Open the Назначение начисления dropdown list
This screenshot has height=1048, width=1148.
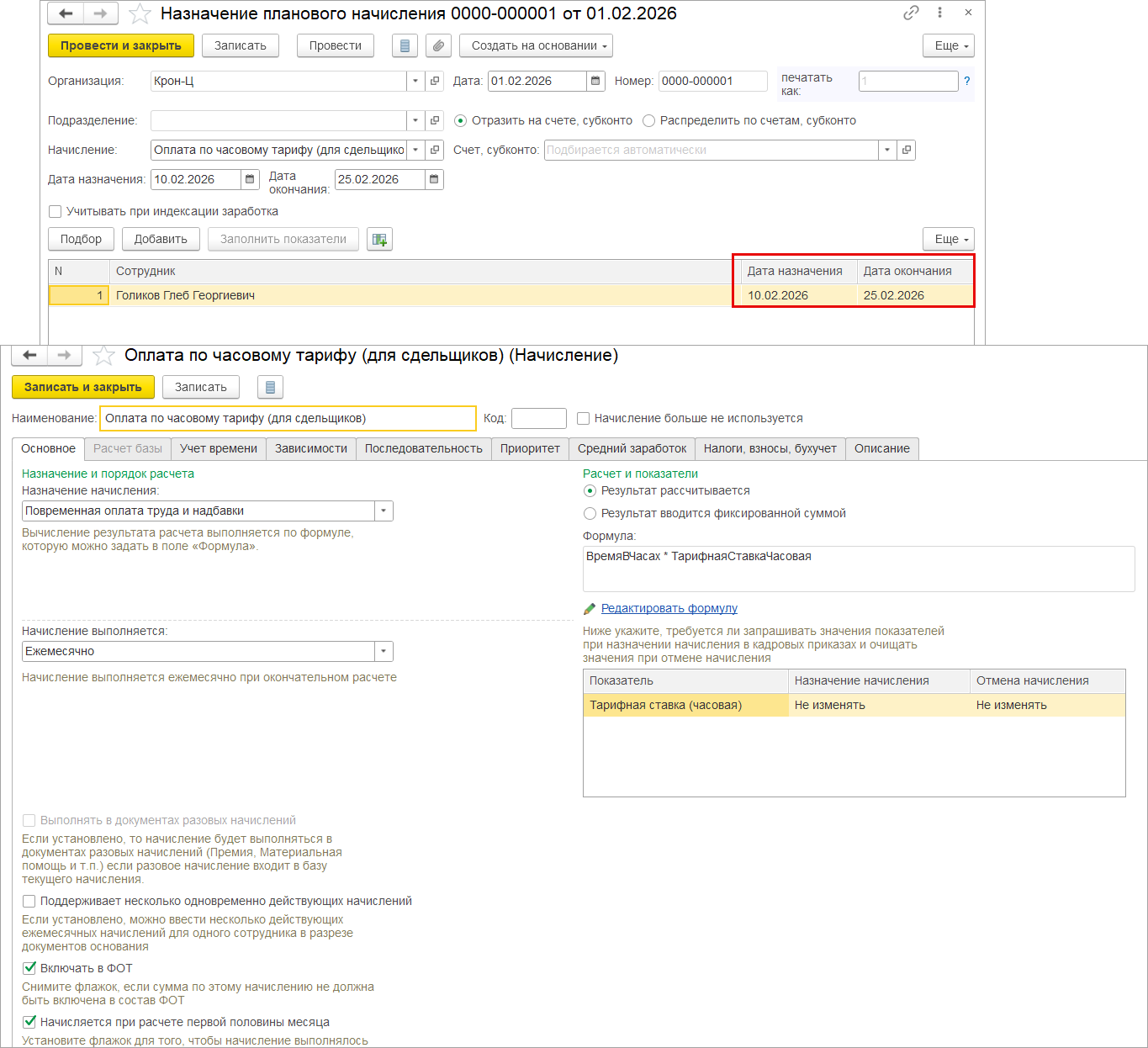click(384, 511)
